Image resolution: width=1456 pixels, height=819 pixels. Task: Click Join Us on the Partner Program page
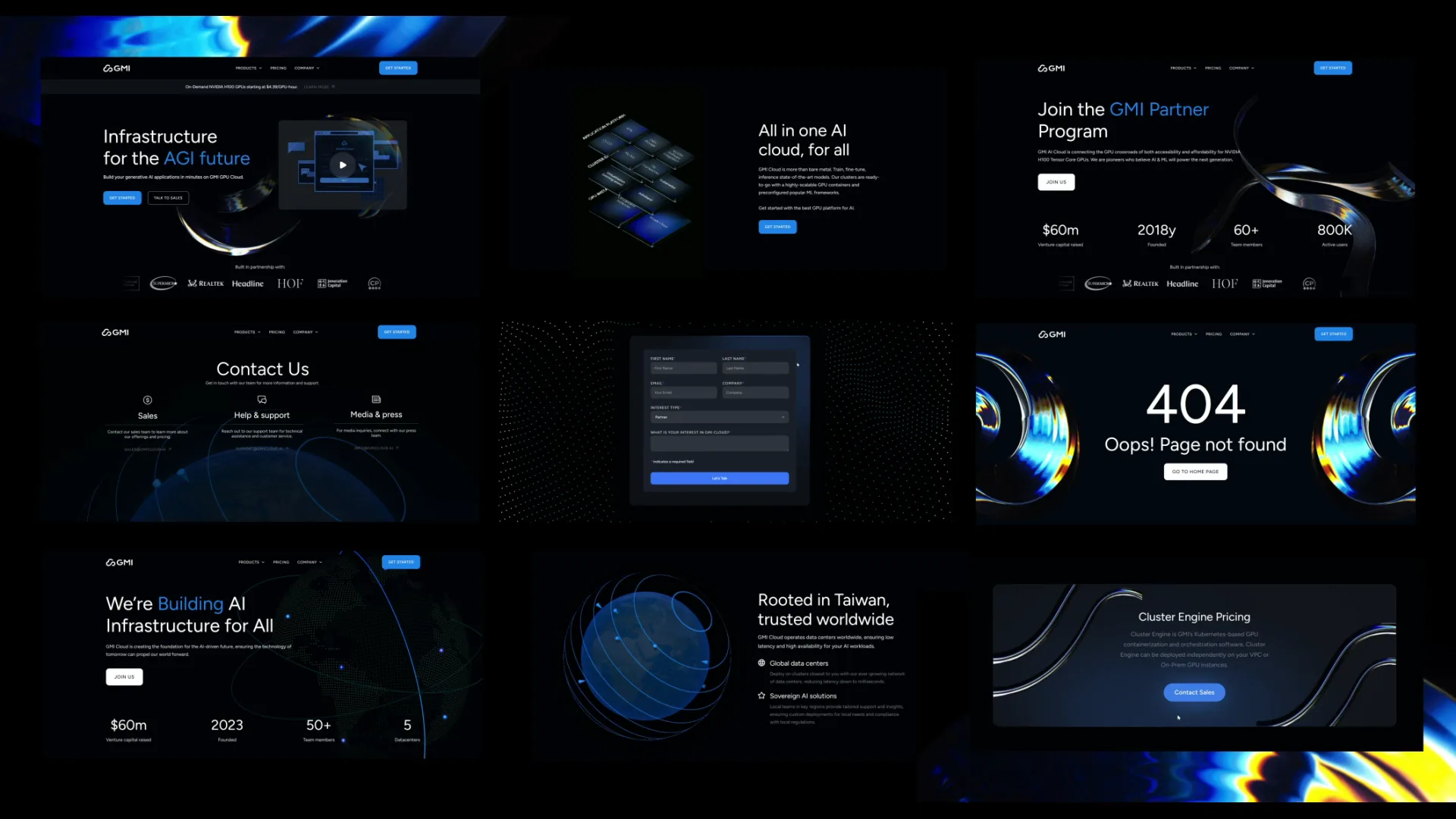click(x=1056, y=182)
